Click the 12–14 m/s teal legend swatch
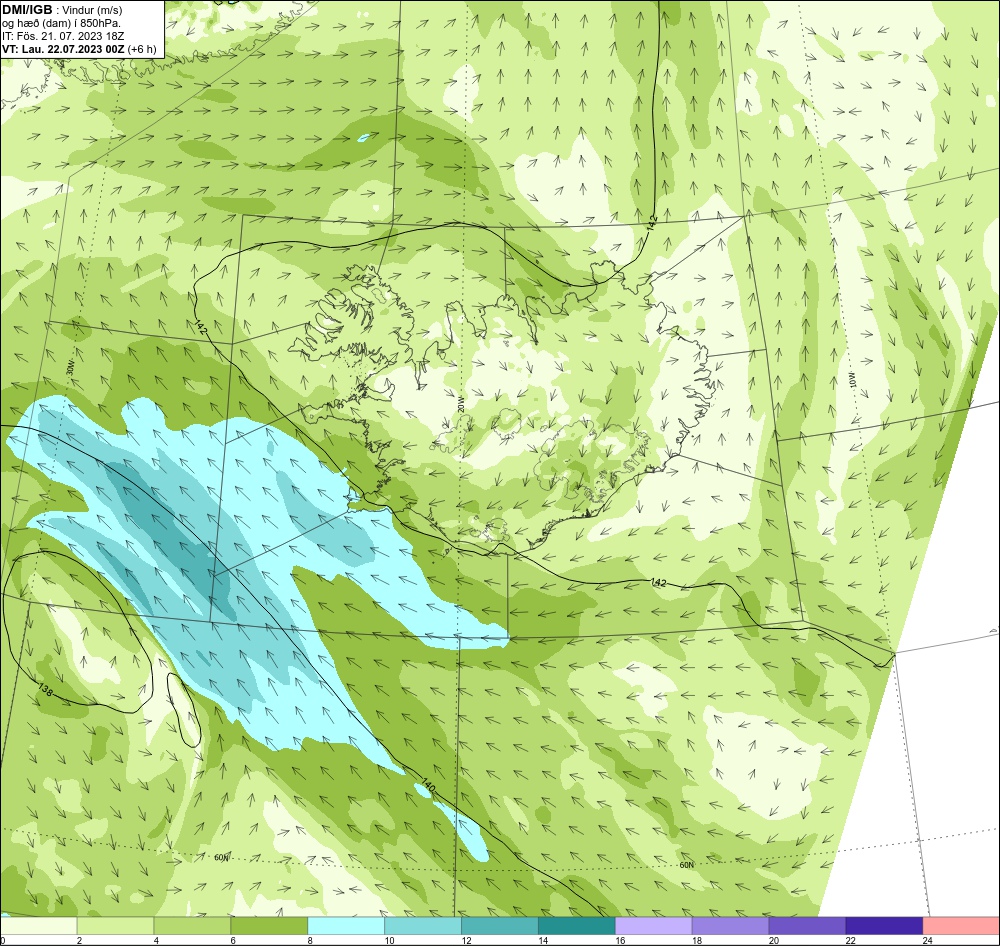 coord(499,926)
